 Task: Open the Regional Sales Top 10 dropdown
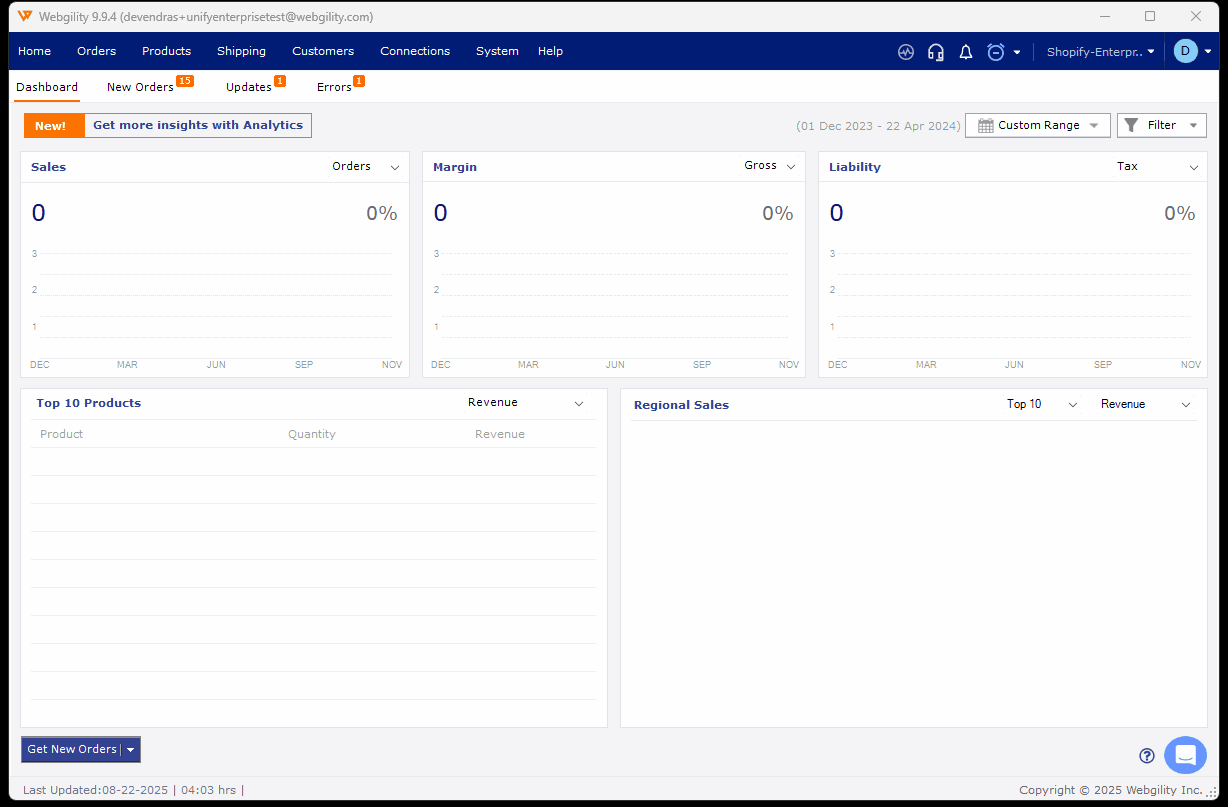1042,404
